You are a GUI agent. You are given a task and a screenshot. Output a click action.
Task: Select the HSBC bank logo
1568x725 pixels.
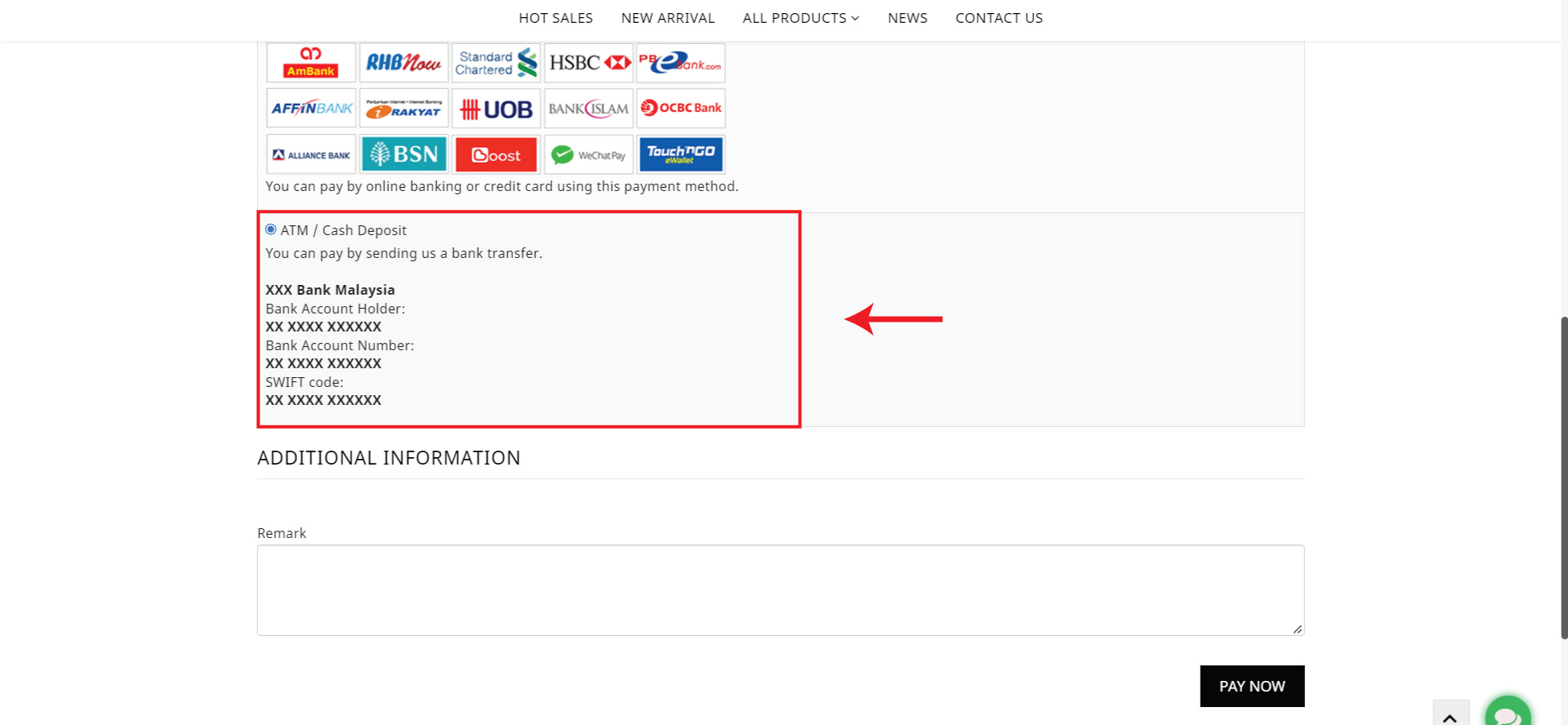(x=589, y=63)
